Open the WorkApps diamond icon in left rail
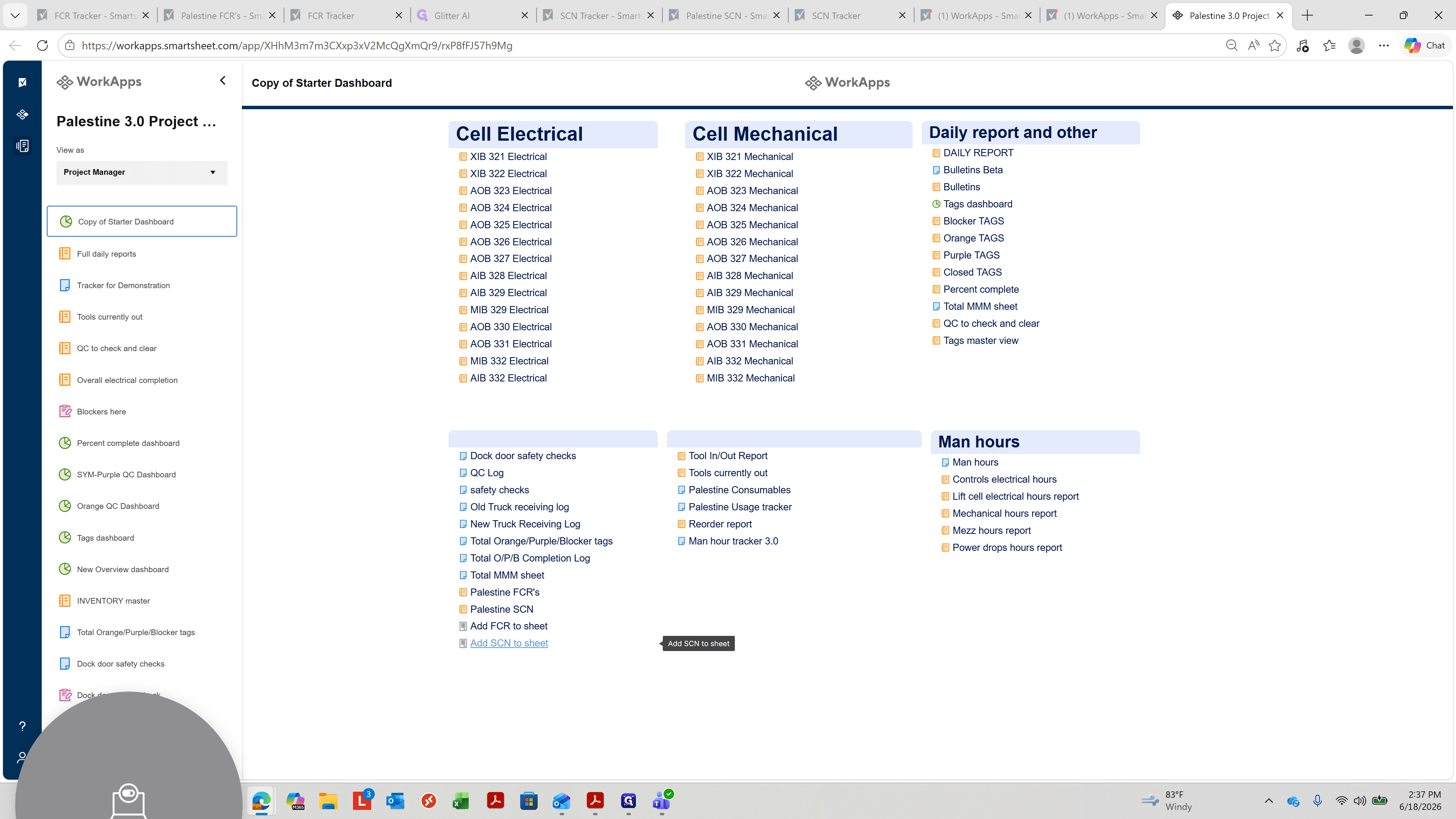 [x=23, y=114]
